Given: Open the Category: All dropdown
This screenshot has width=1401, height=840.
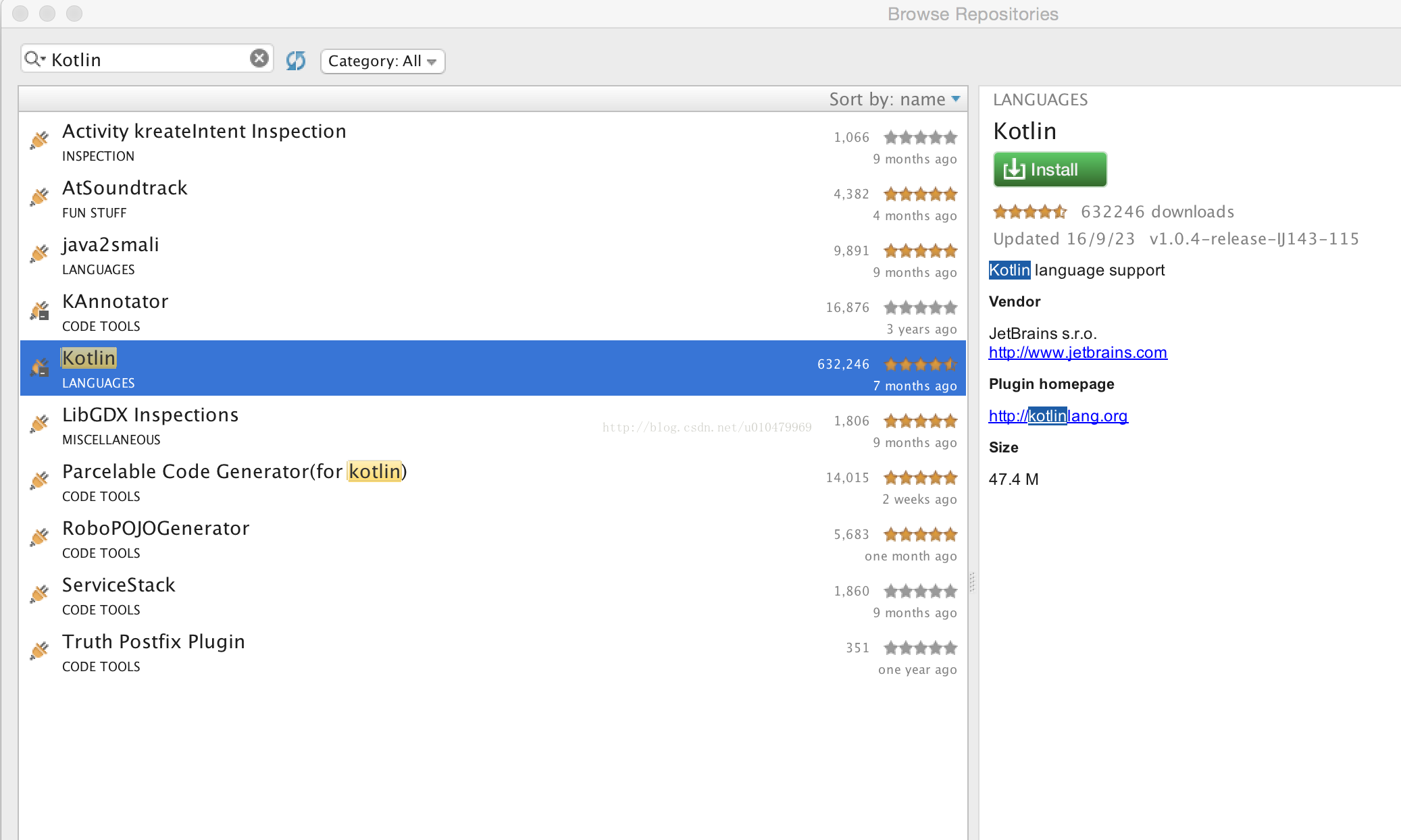Looking at the screenshot, I should 382,61.
